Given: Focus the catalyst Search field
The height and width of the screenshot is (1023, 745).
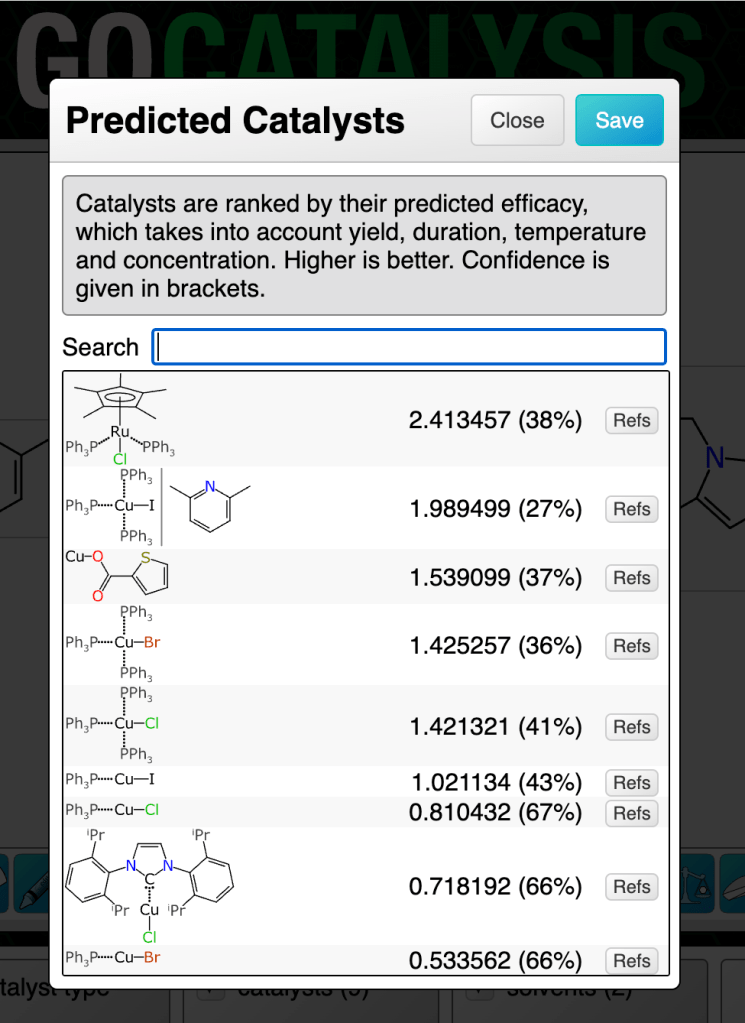Looking at the screenshot, I should point(408,347).
